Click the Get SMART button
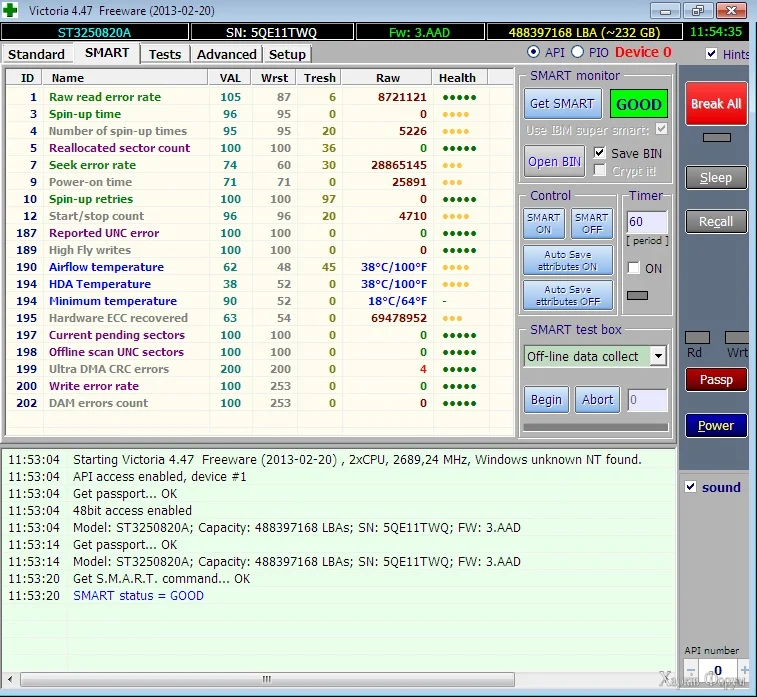Viewport: 757px width, 697px height. pos(561,104)
